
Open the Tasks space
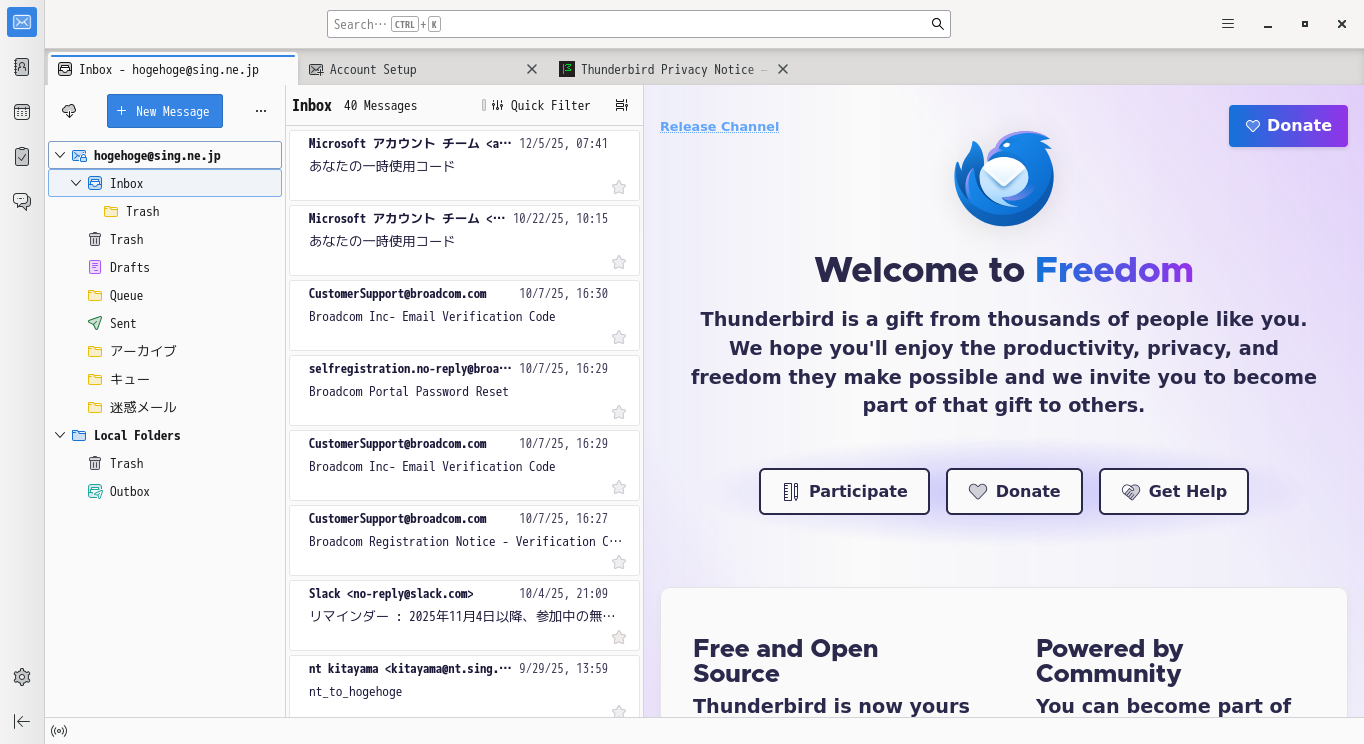pos(22,157)
